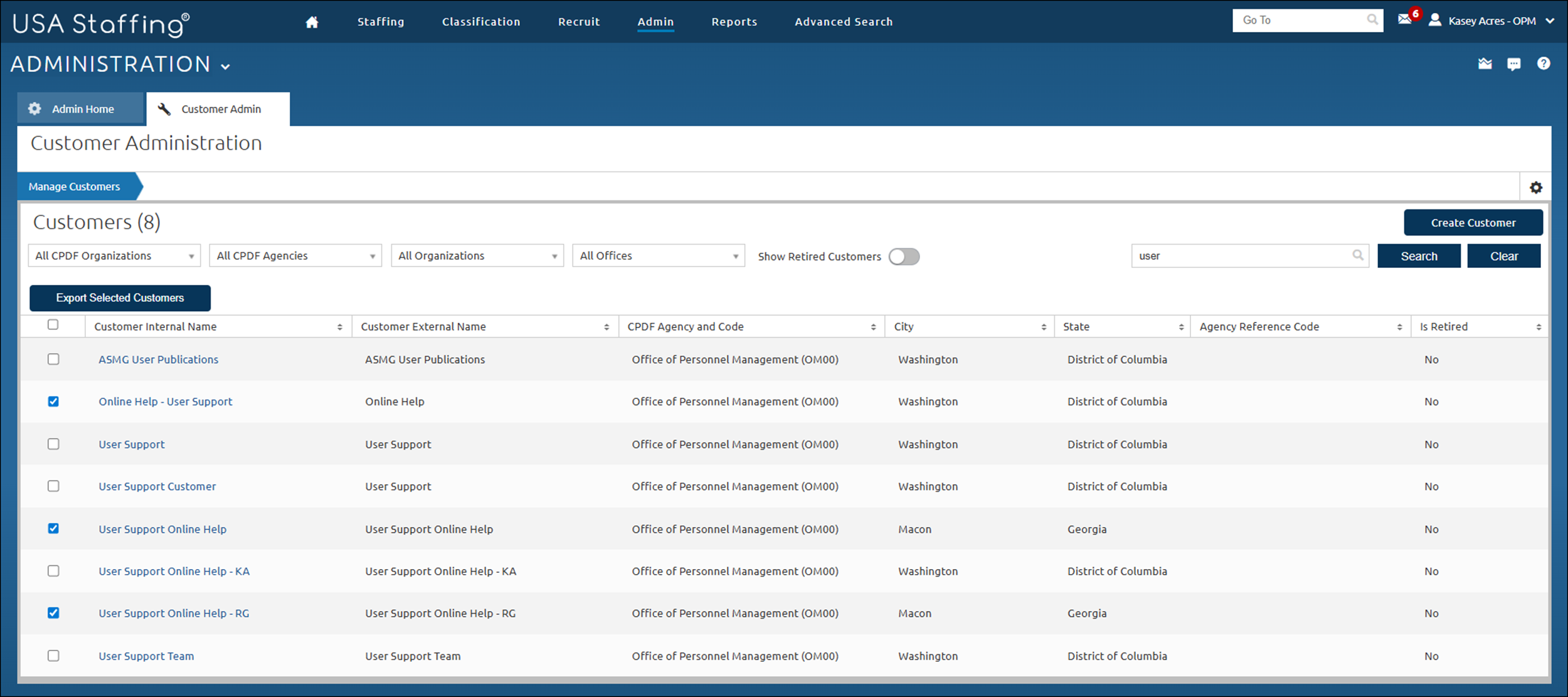Viewport: 1568px width, 697px height.
Task: Sort by Is Retired column arrows
Action: 1539,327
